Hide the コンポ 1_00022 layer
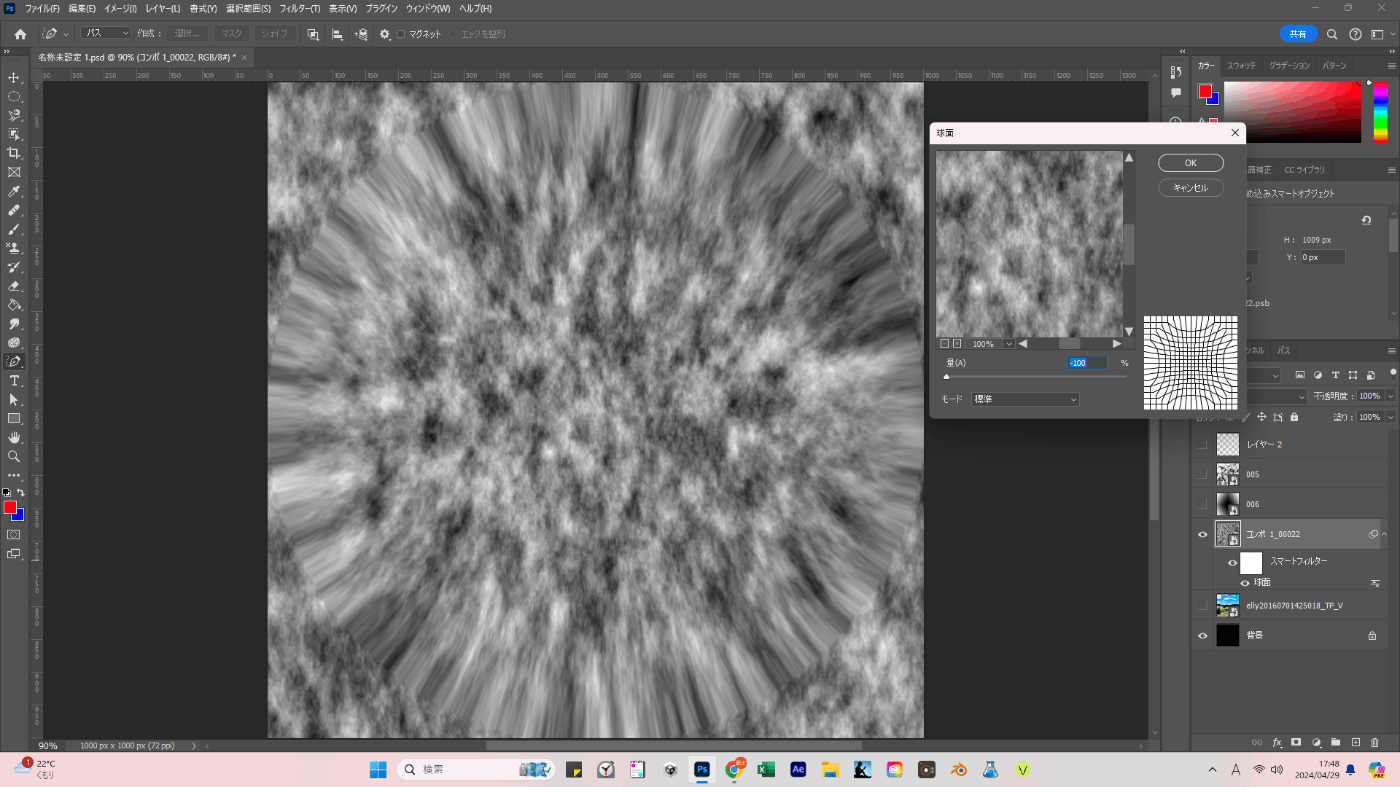Viewport: 1400px width, 787px height. (x=1202, y=534)
